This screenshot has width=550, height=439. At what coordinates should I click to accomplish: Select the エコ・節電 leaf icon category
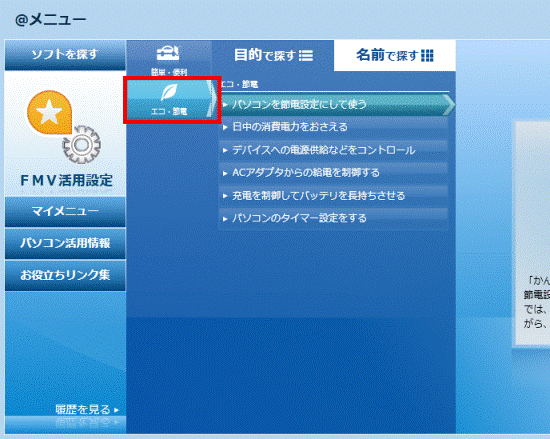click(172, 100)
